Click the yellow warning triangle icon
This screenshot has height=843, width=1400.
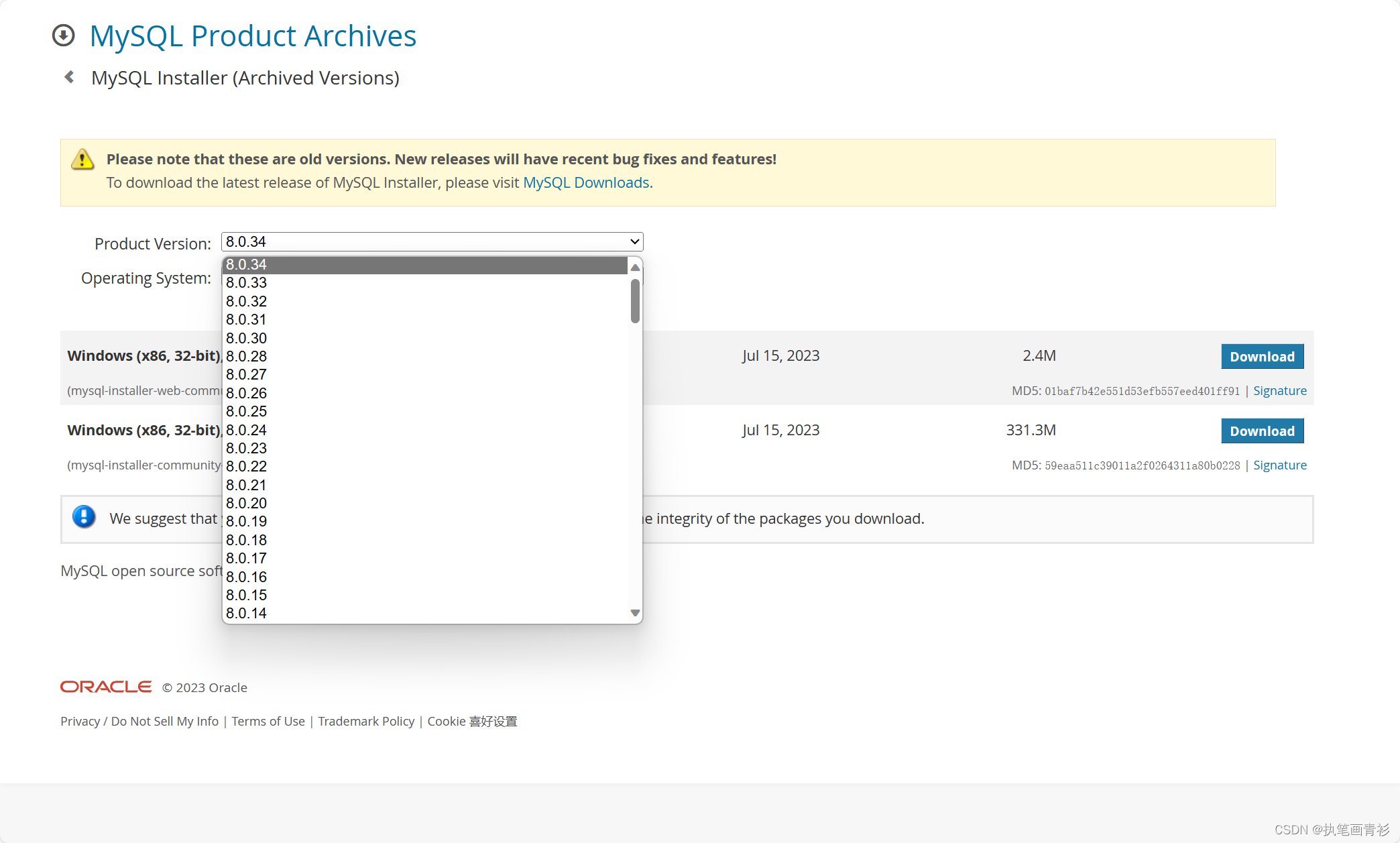pos(82,160)
